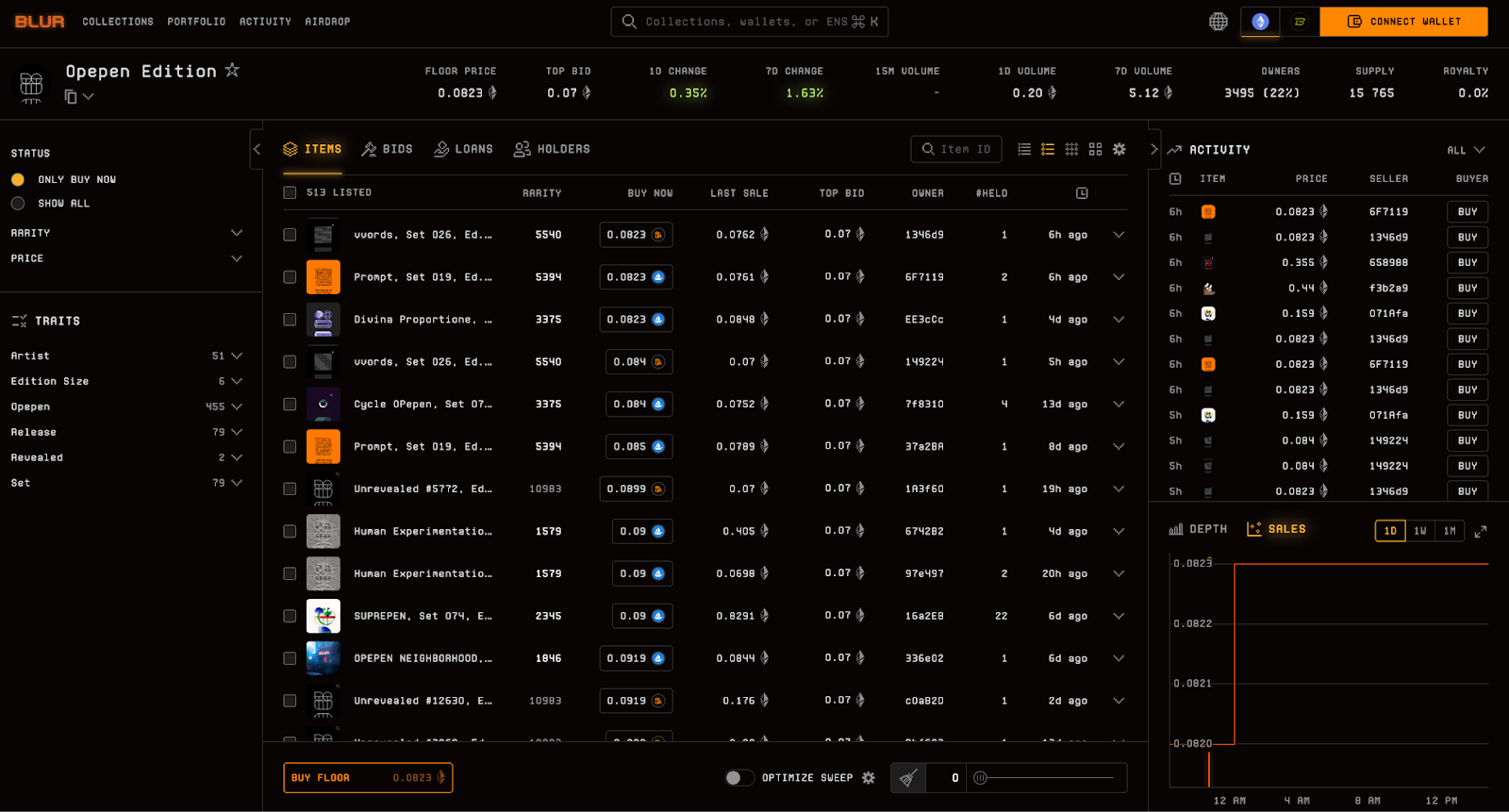Focus the Item ID search field

[x=956, y=149]
